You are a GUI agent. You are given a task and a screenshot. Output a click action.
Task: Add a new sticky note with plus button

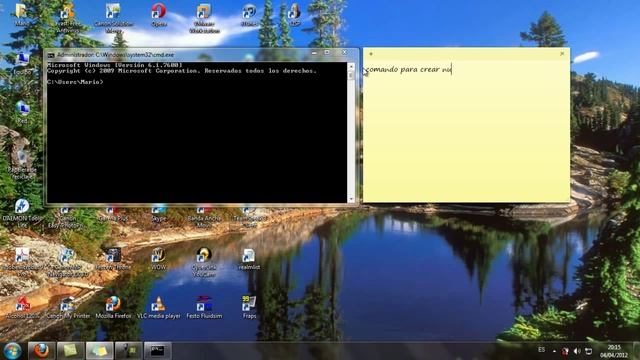coord(371,54)
